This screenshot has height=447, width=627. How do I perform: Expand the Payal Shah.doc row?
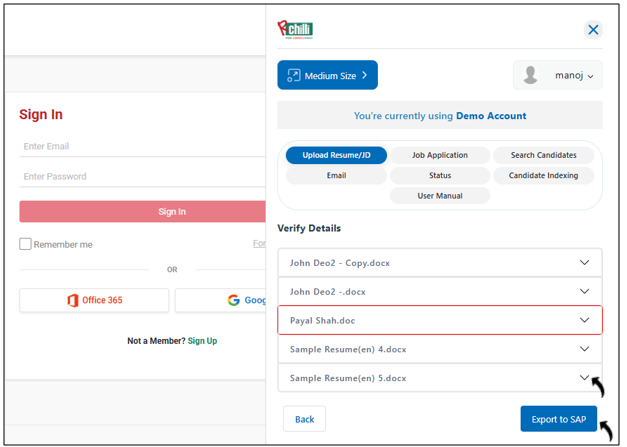585,320
